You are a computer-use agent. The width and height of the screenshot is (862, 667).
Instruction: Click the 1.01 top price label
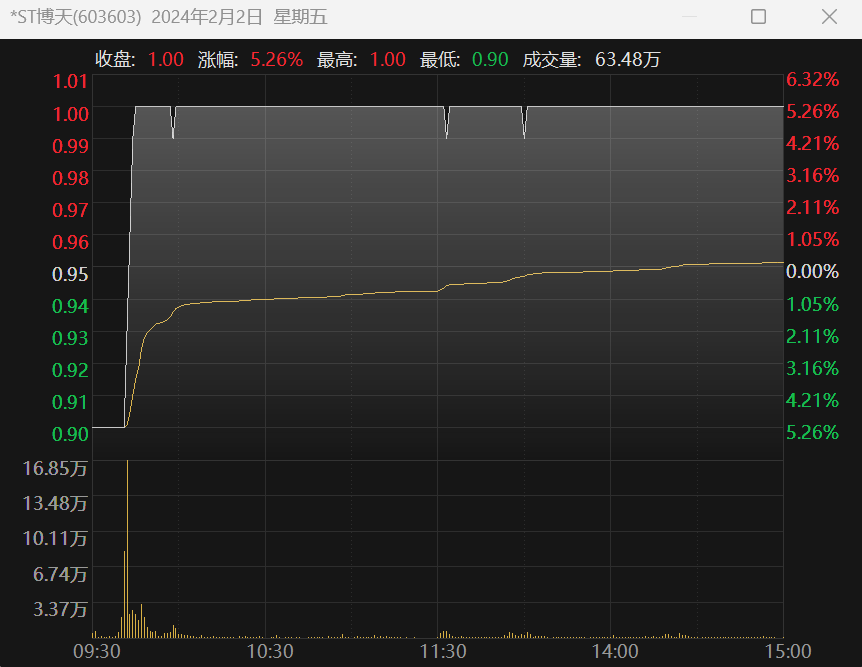pos(70,81)
